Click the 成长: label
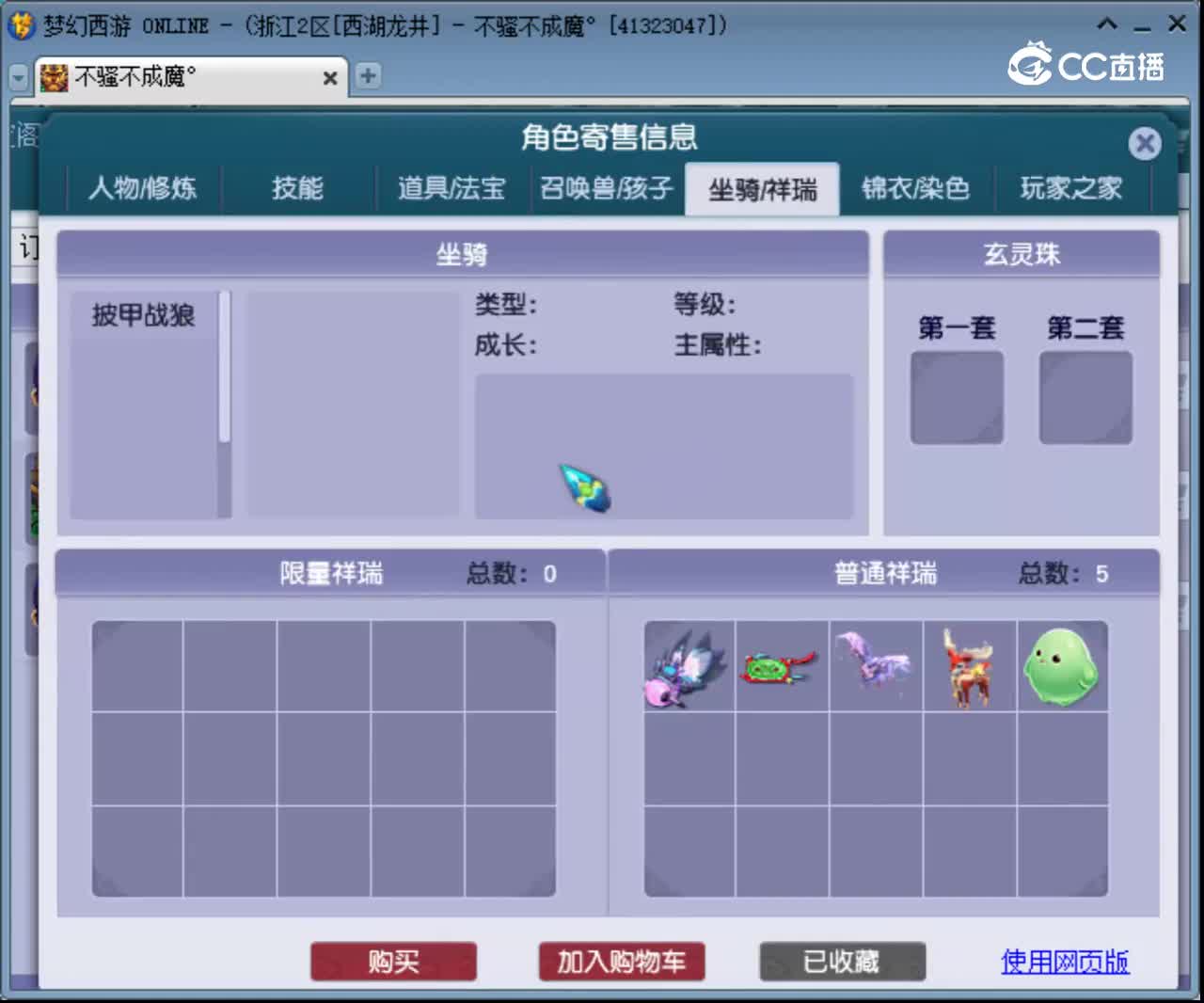 [505, 345]
